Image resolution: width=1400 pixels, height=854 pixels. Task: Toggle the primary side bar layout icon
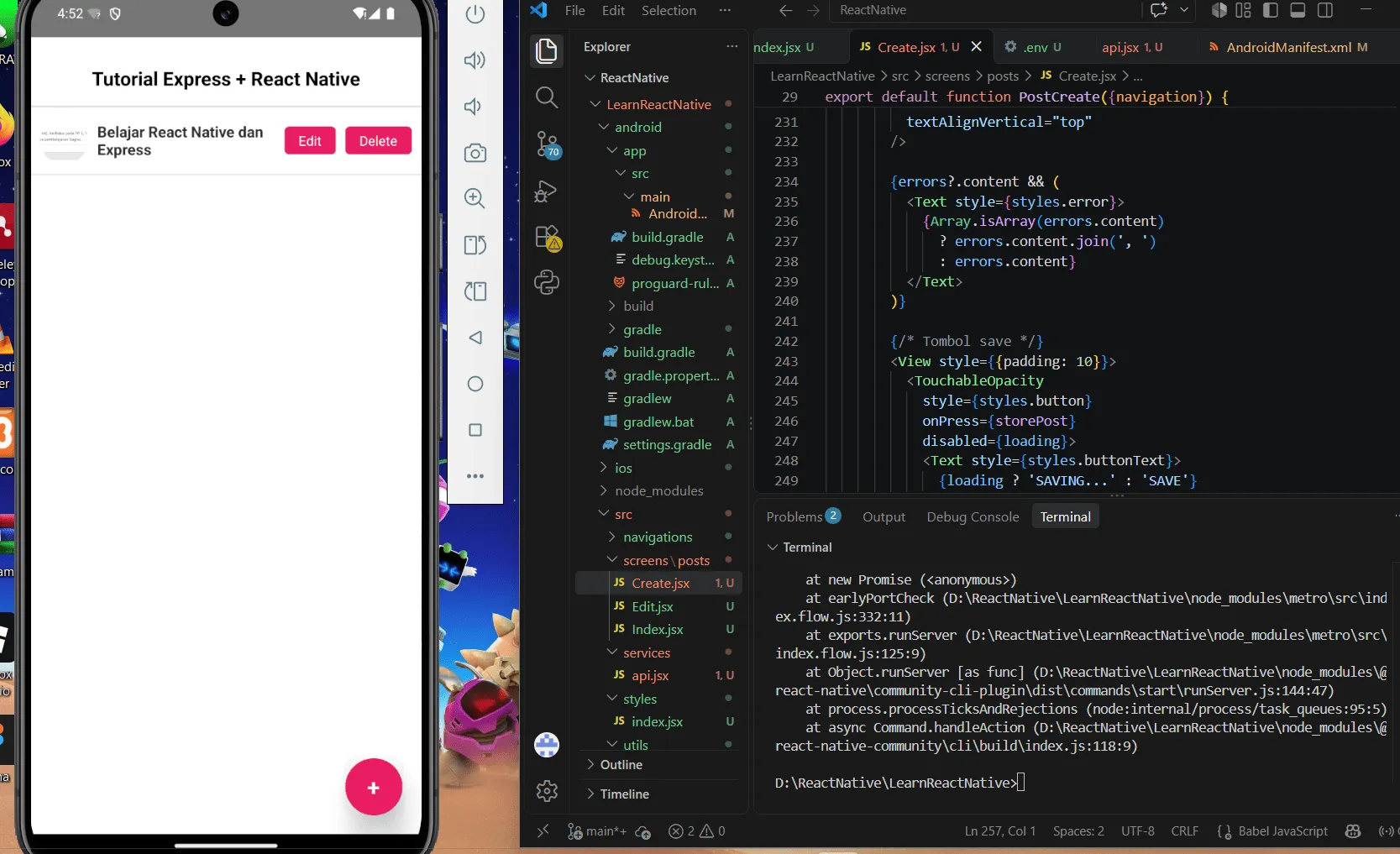point(1271,10)
